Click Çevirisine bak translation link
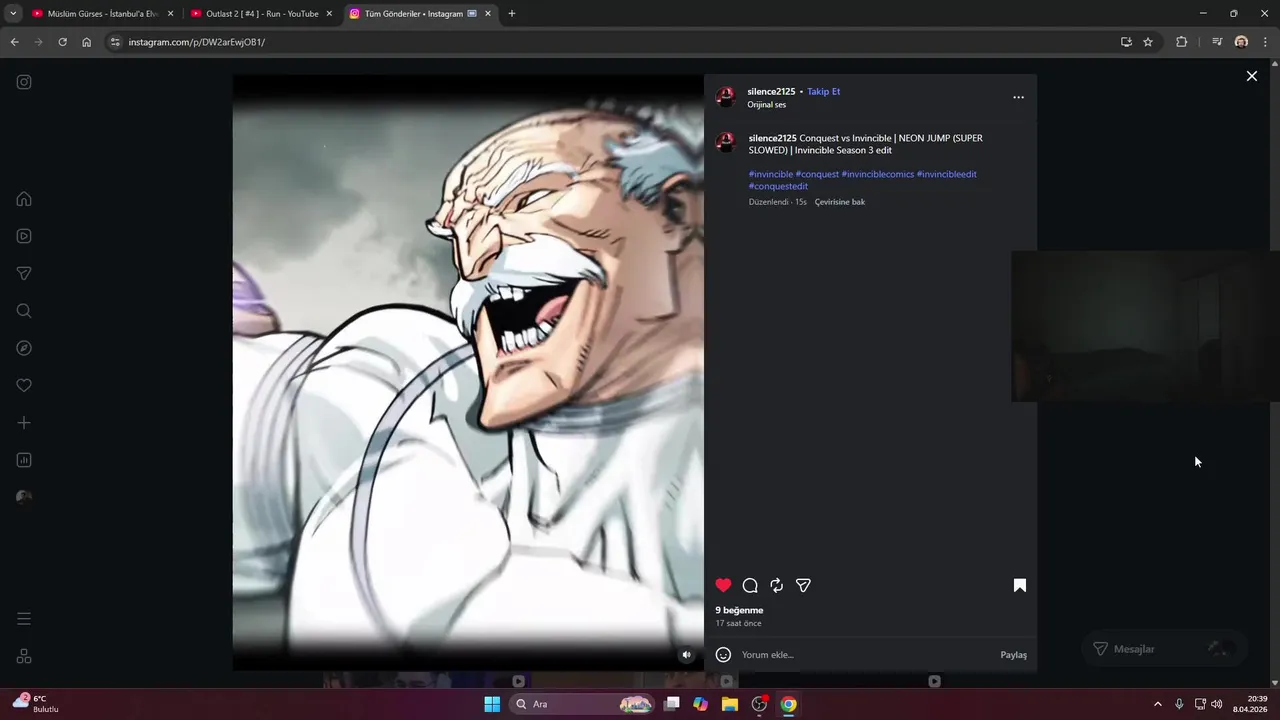The height and width of the screenshot is (720, 1280). pyautogui.click(x=840, y=202)
